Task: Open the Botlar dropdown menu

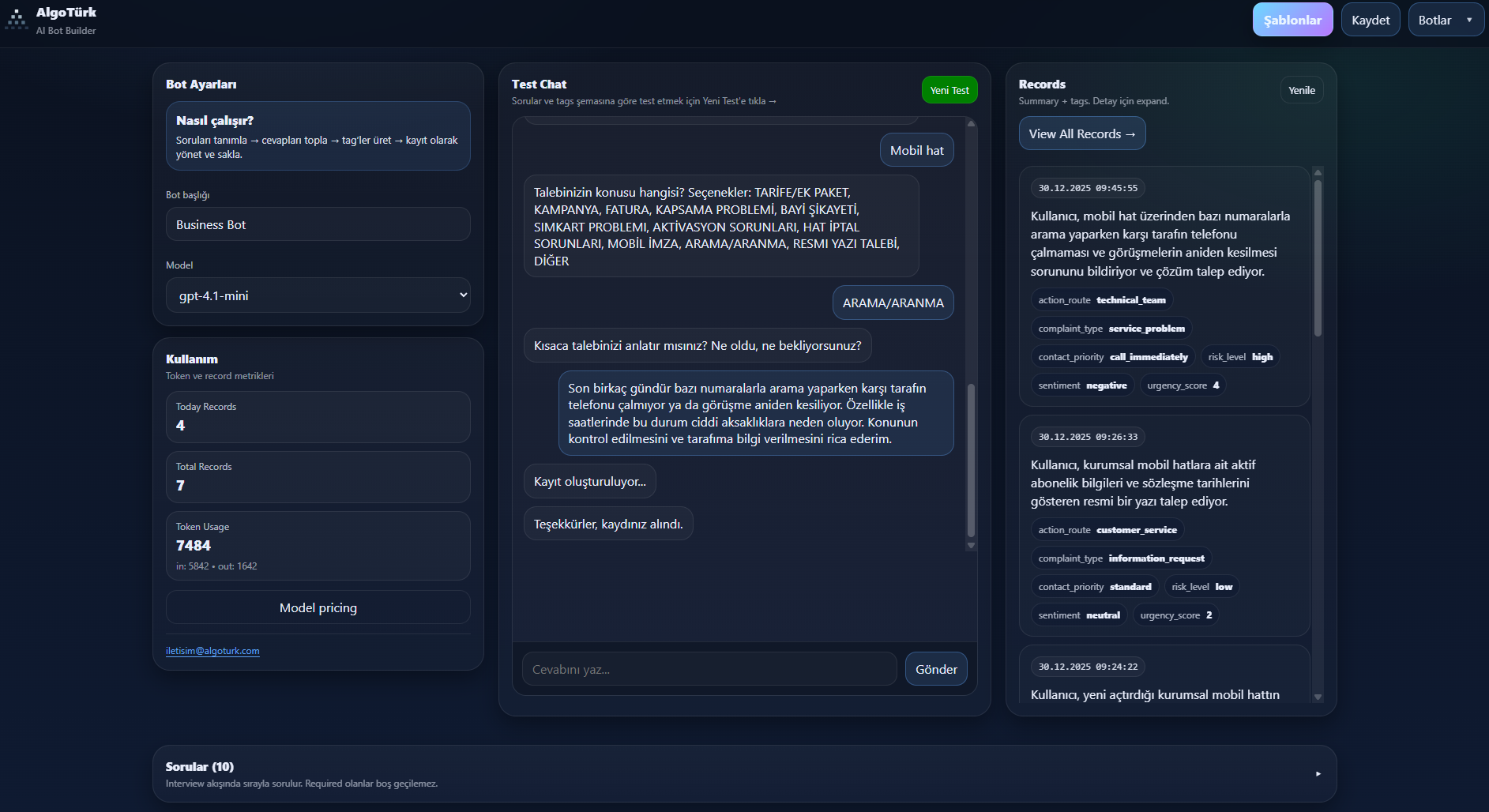Action: pyautogui.click(x=1445, y=19)
